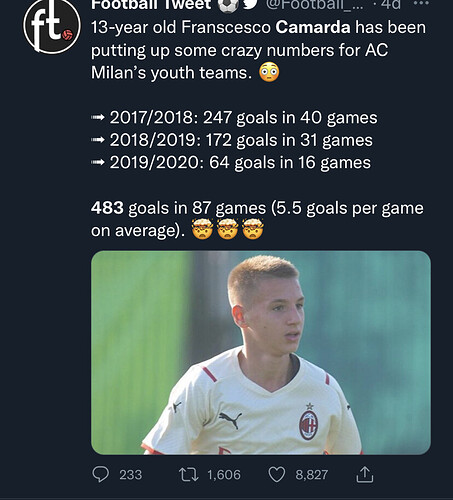453x500 pixels.
Task: Click the 4d timestamp link
Action: pyautogui.click(x=392, y=5)
